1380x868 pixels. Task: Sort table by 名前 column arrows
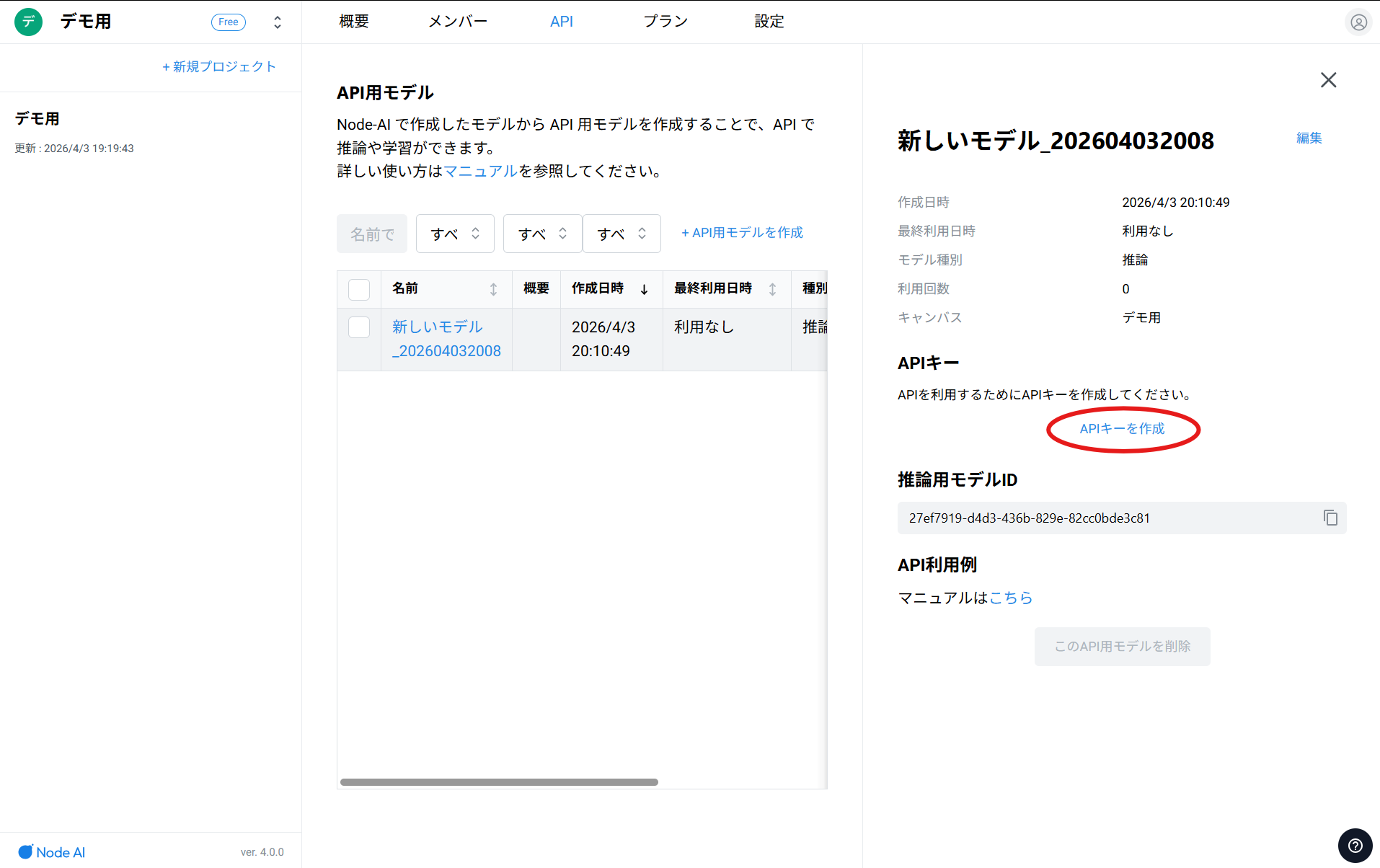(493, 289)
